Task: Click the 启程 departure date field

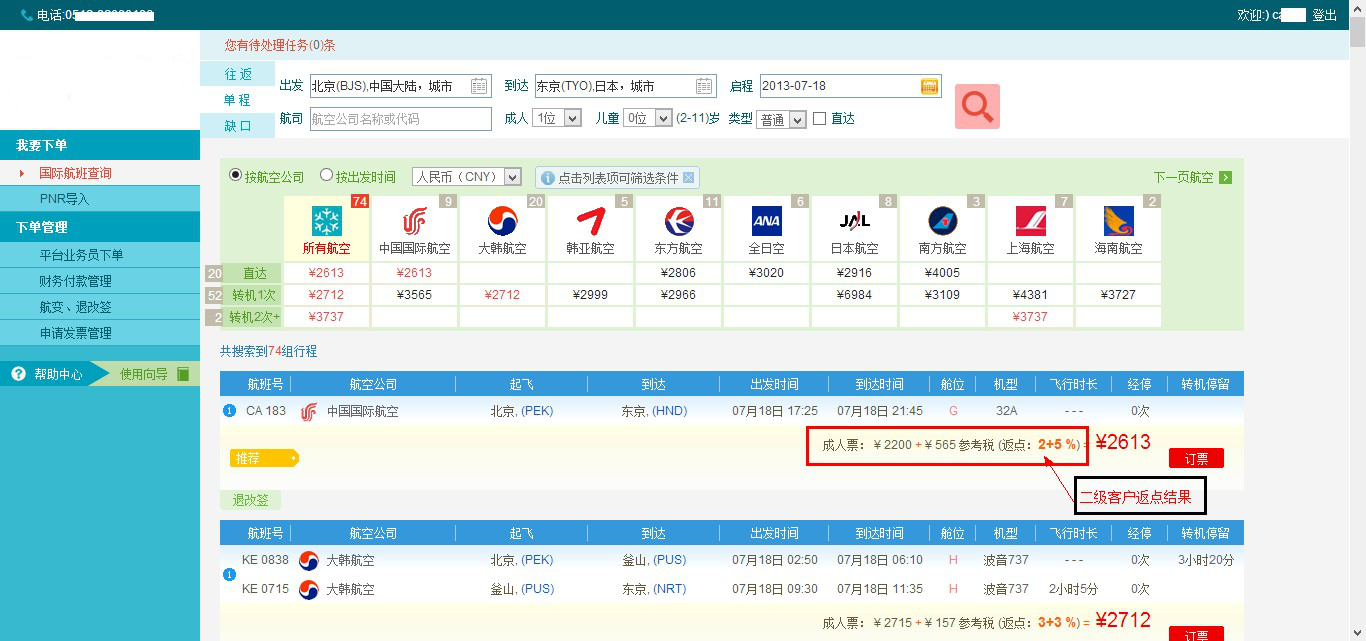Action: (851, 86)
